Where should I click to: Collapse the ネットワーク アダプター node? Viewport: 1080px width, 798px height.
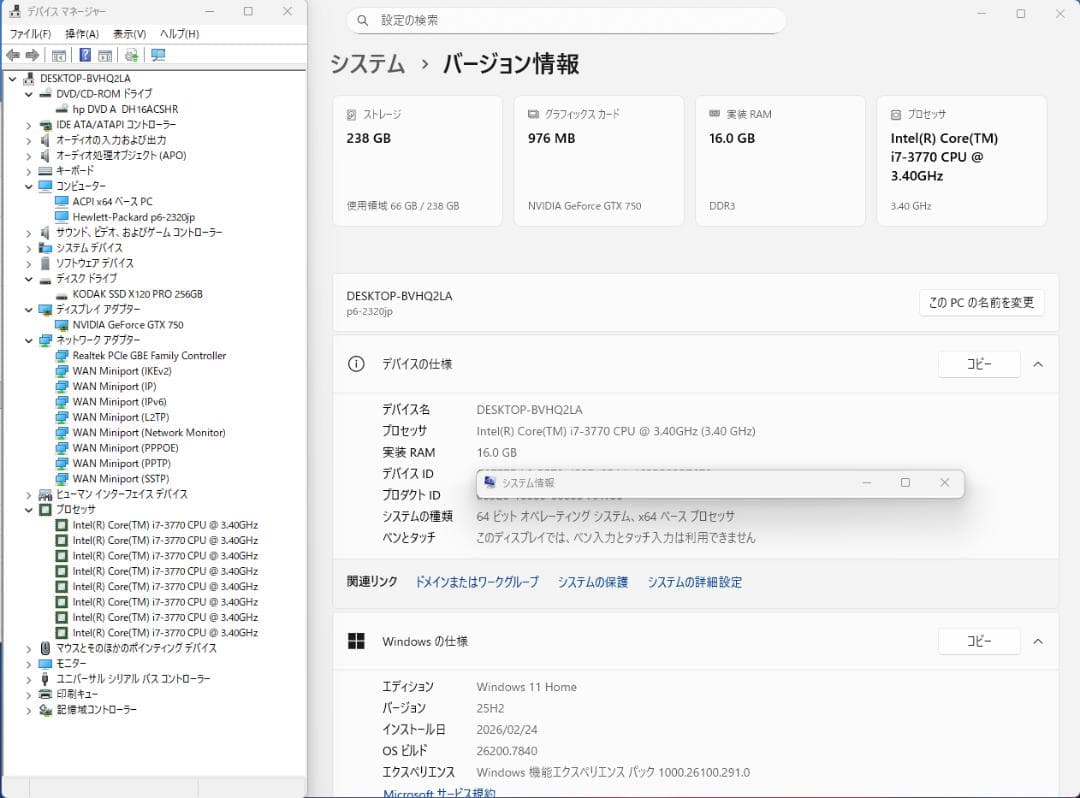coord(28,340)
